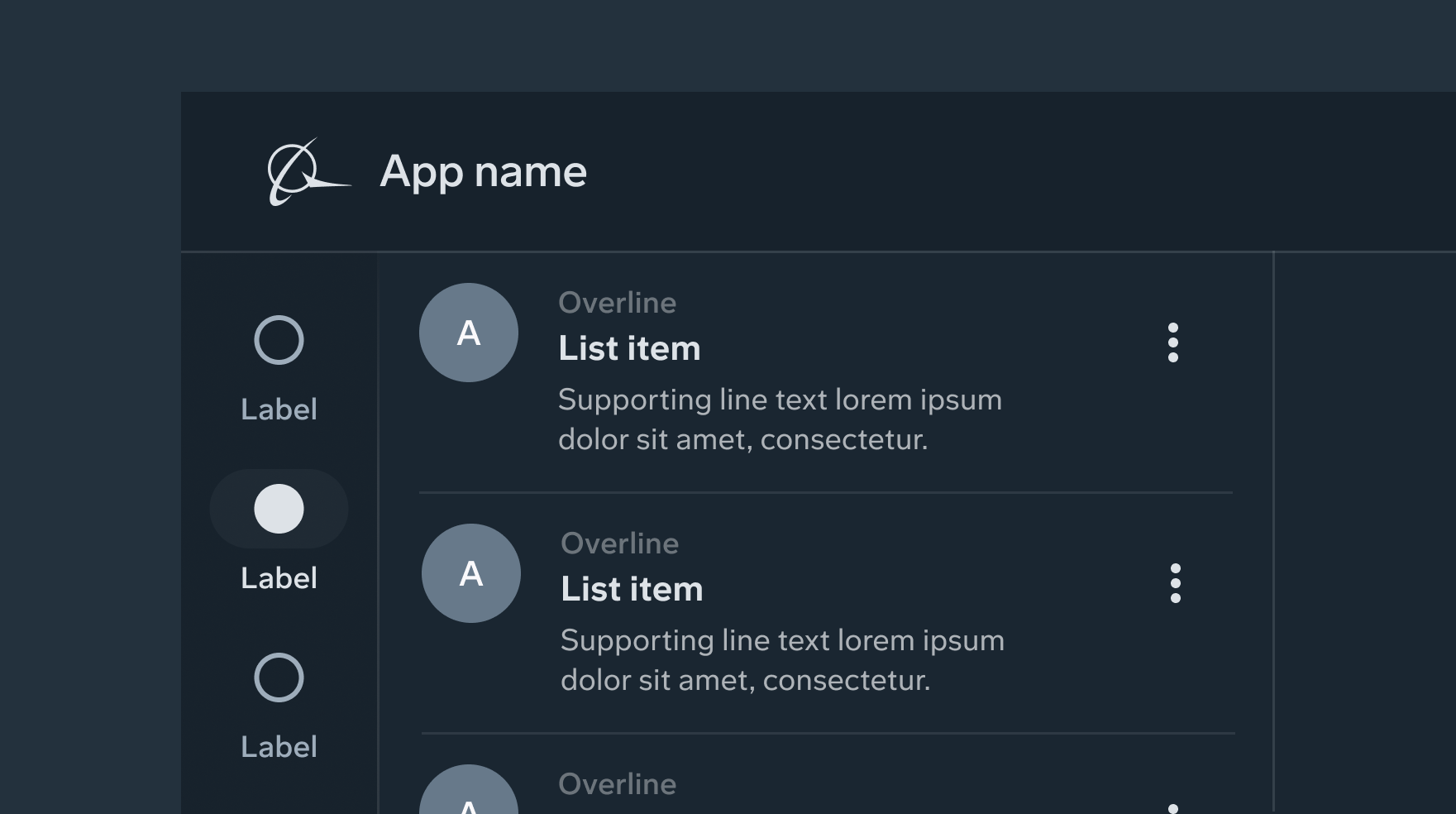This screenshot has height=814, width=1456.
Task: Select the third circle navigation icon
Action: point(279,678)
